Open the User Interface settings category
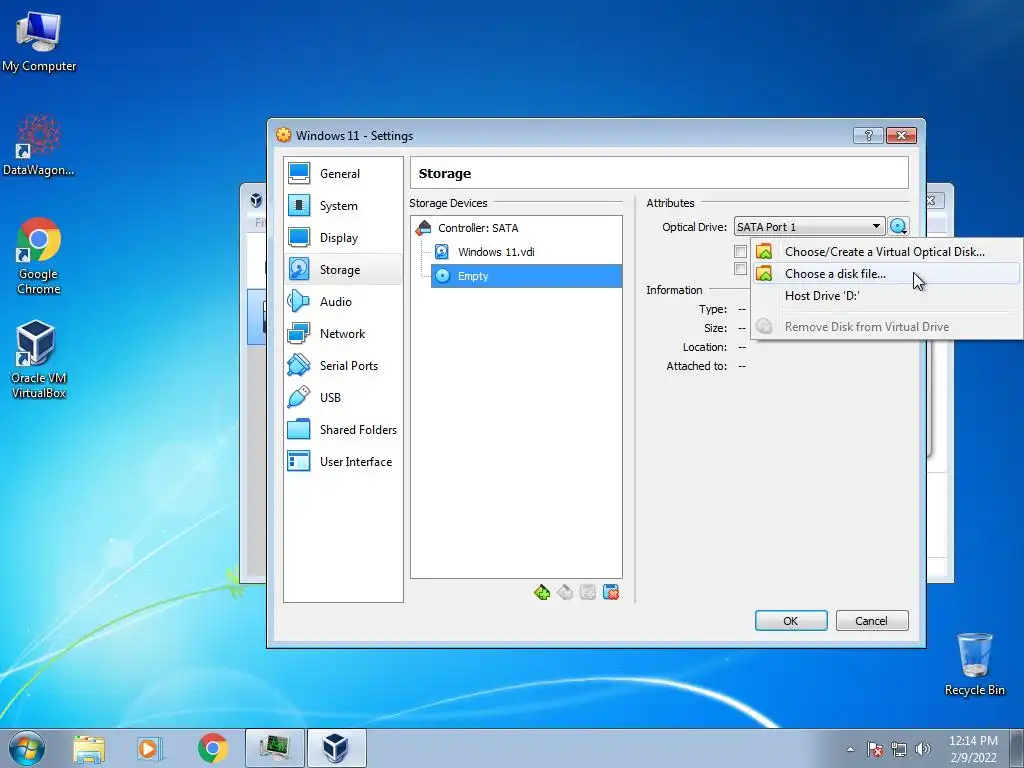The height and width of the screenshot is (768, 1024). point(343,462)
